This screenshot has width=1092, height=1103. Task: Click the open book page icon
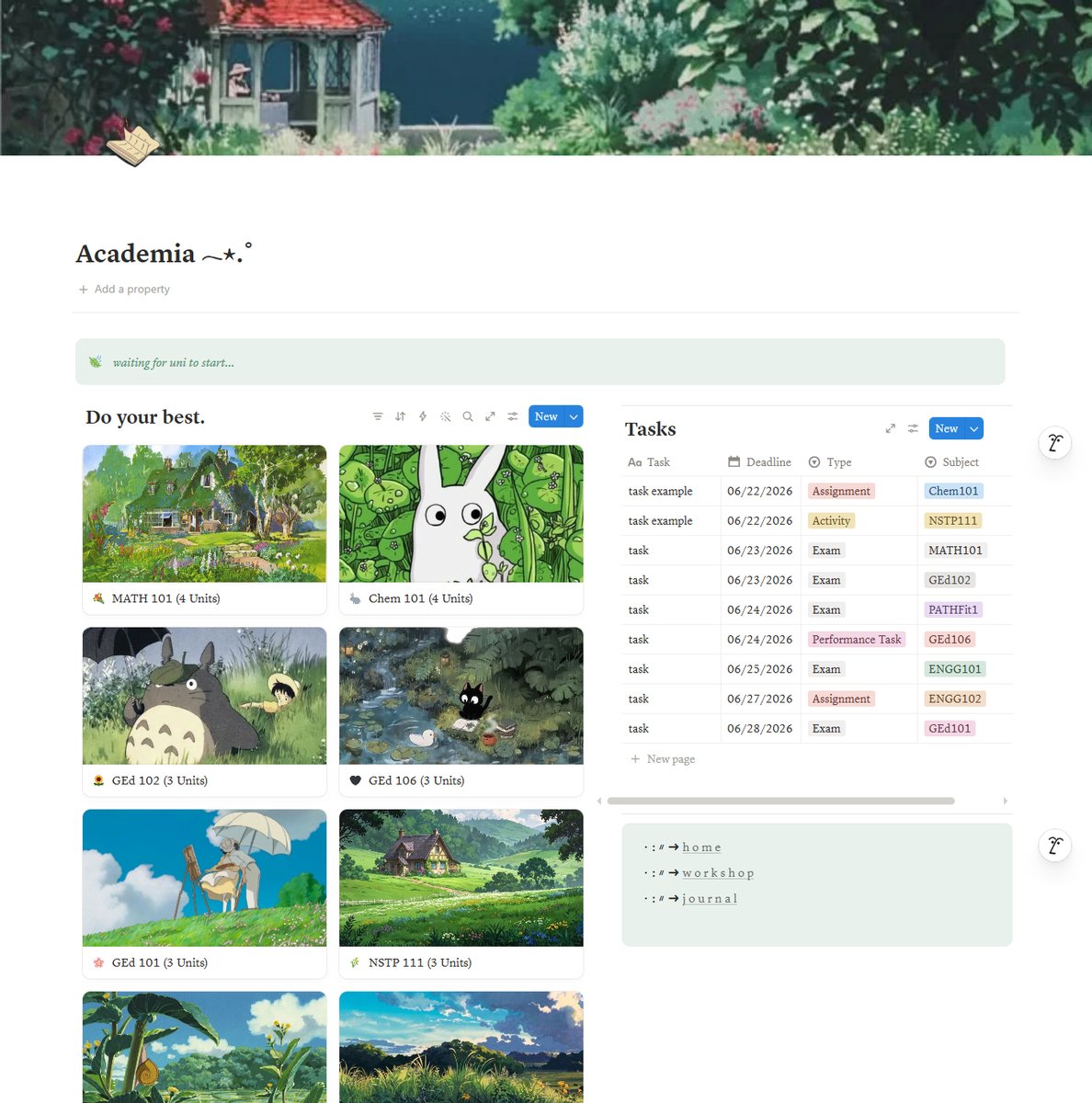[133, 144]
